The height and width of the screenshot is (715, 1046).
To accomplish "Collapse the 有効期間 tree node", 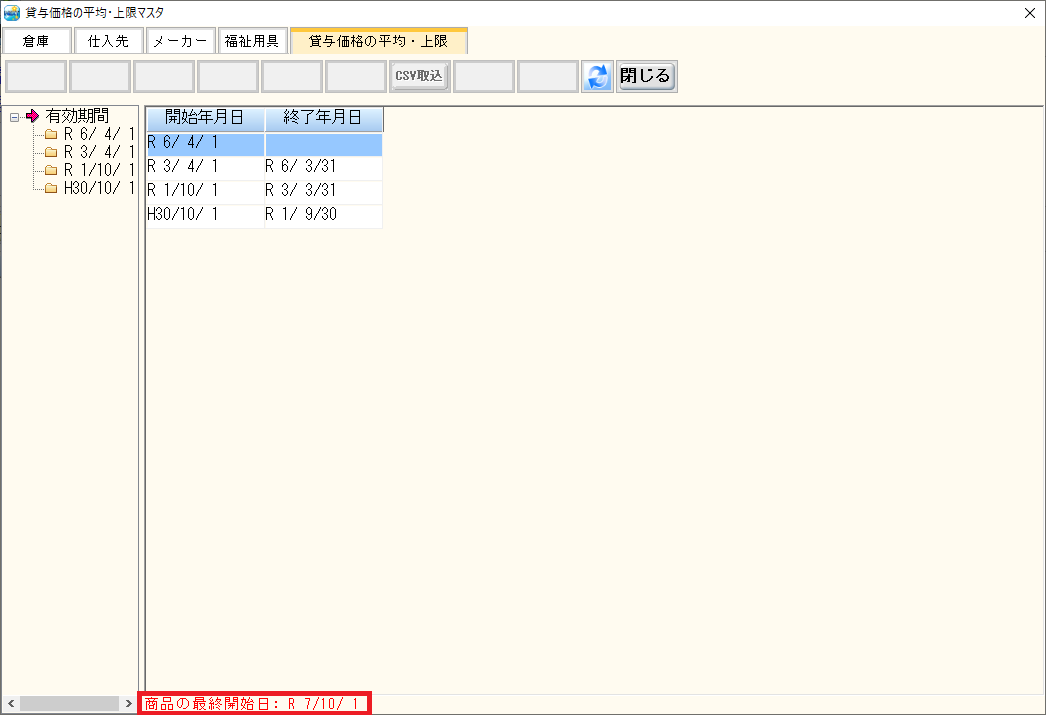I will (14, 117).
